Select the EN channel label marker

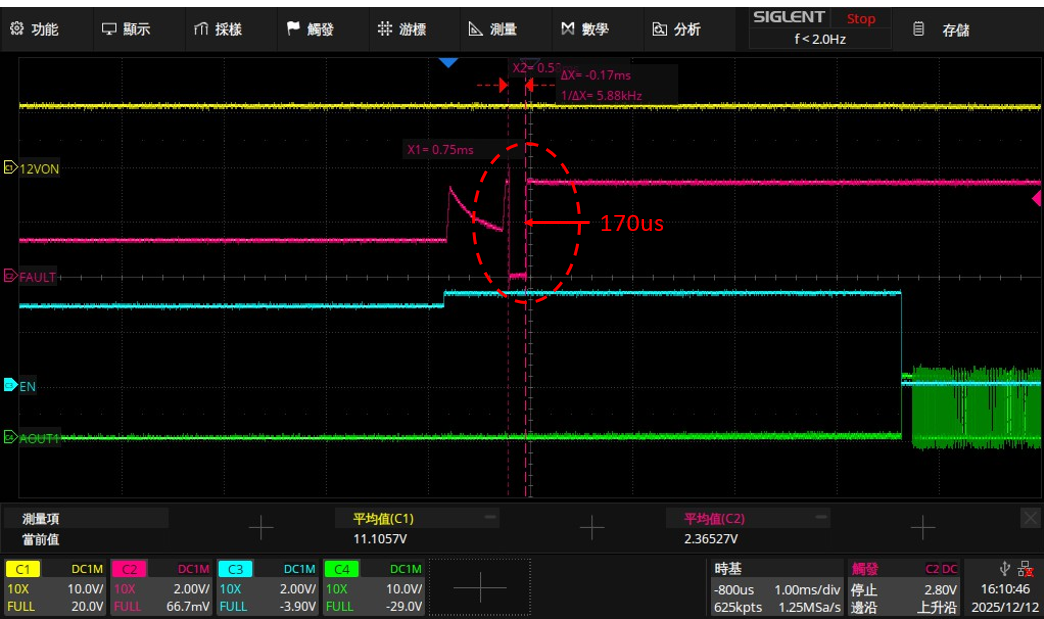pos(20,386)
